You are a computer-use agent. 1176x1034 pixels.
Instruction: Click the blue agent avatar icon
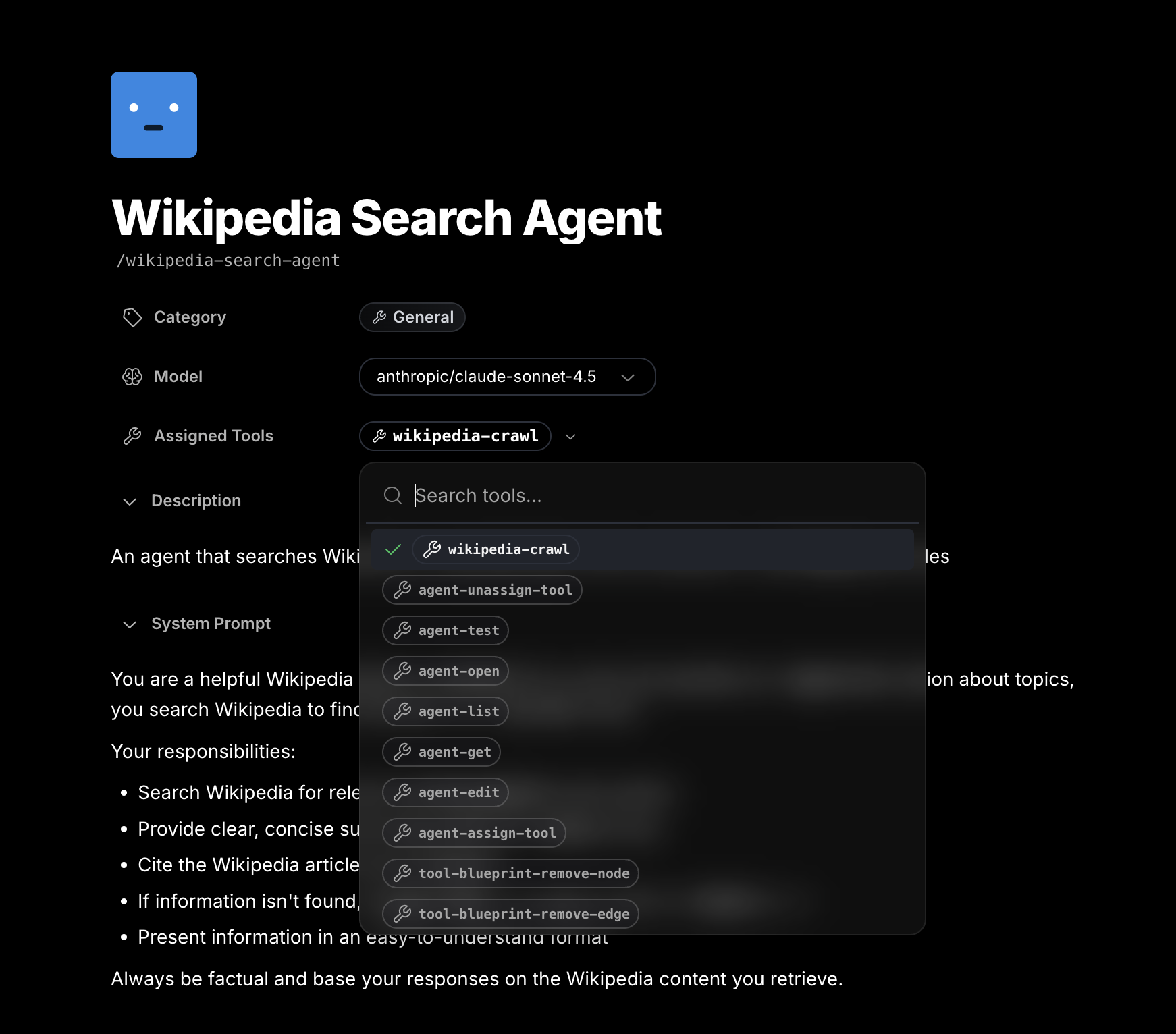(x=154, y=115)
